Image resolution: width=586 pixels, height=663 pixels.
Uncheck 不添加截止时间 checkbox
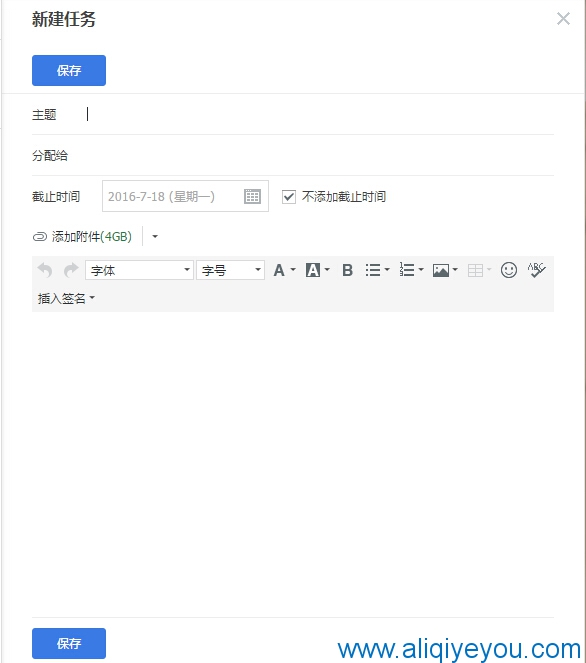(x=289, y=197)
